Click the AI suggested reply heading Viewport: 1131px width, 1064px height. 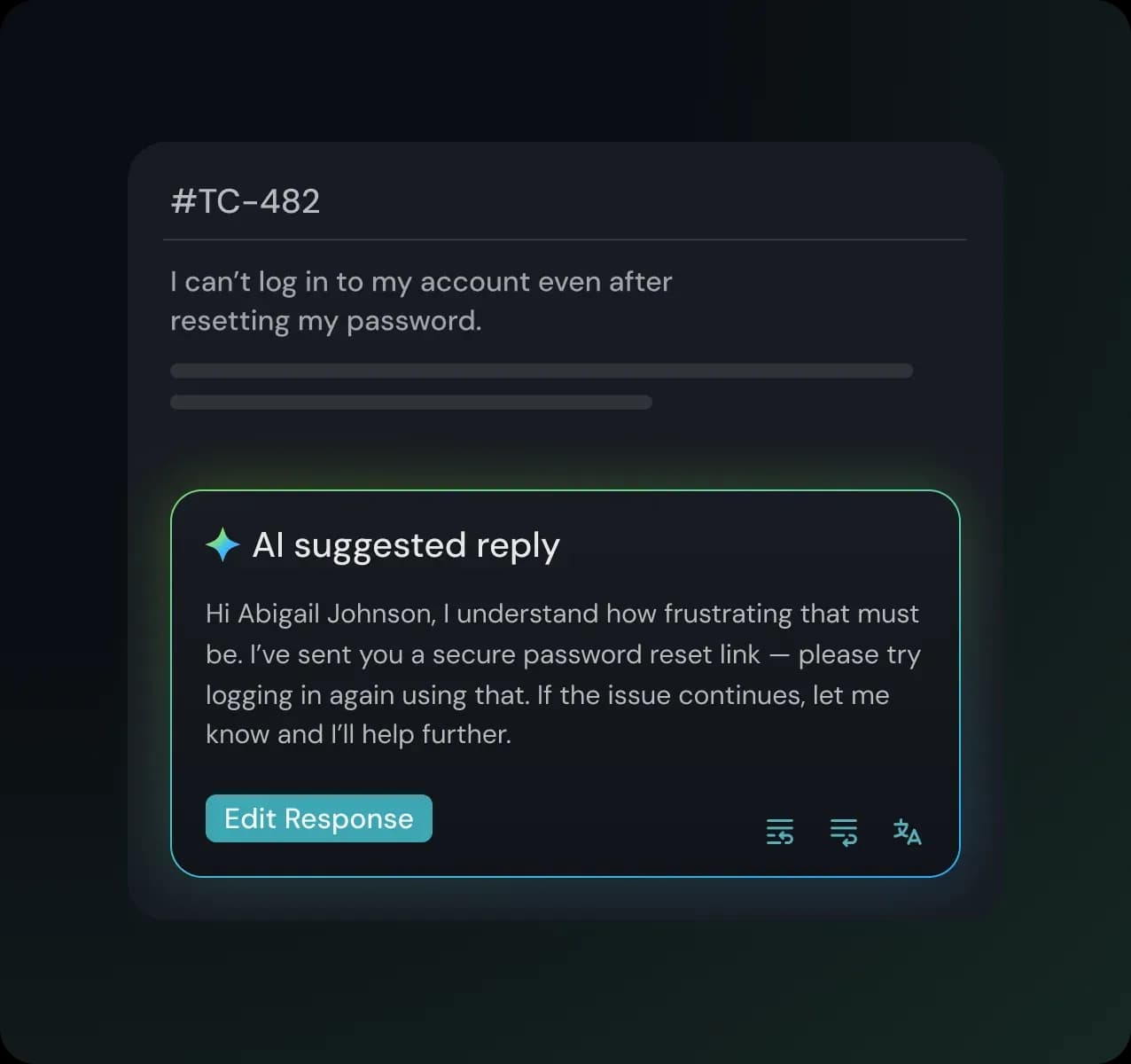(x=407, y=545)
